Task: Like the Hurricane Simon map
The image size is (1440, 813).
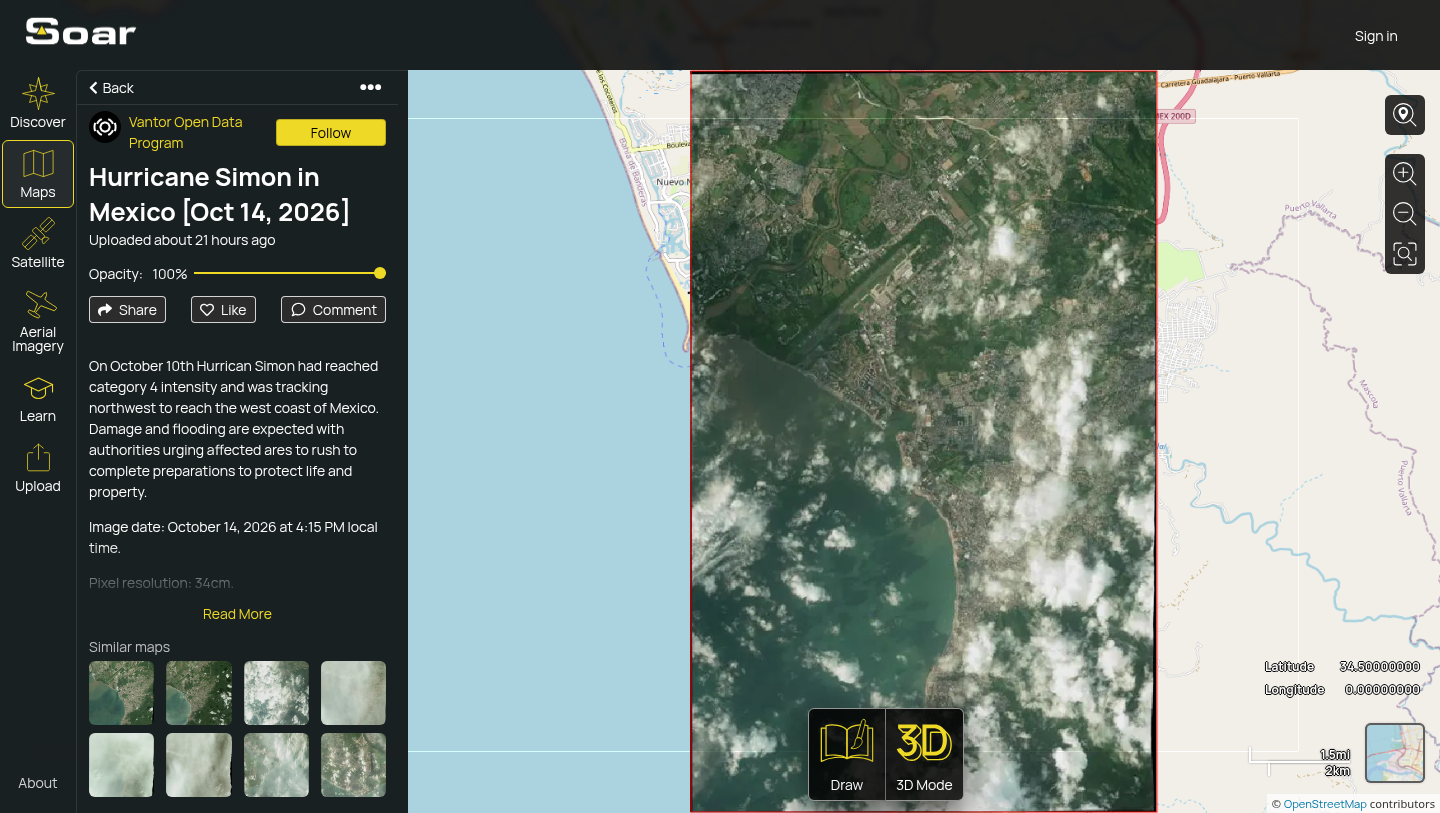Action: [223, 310]
